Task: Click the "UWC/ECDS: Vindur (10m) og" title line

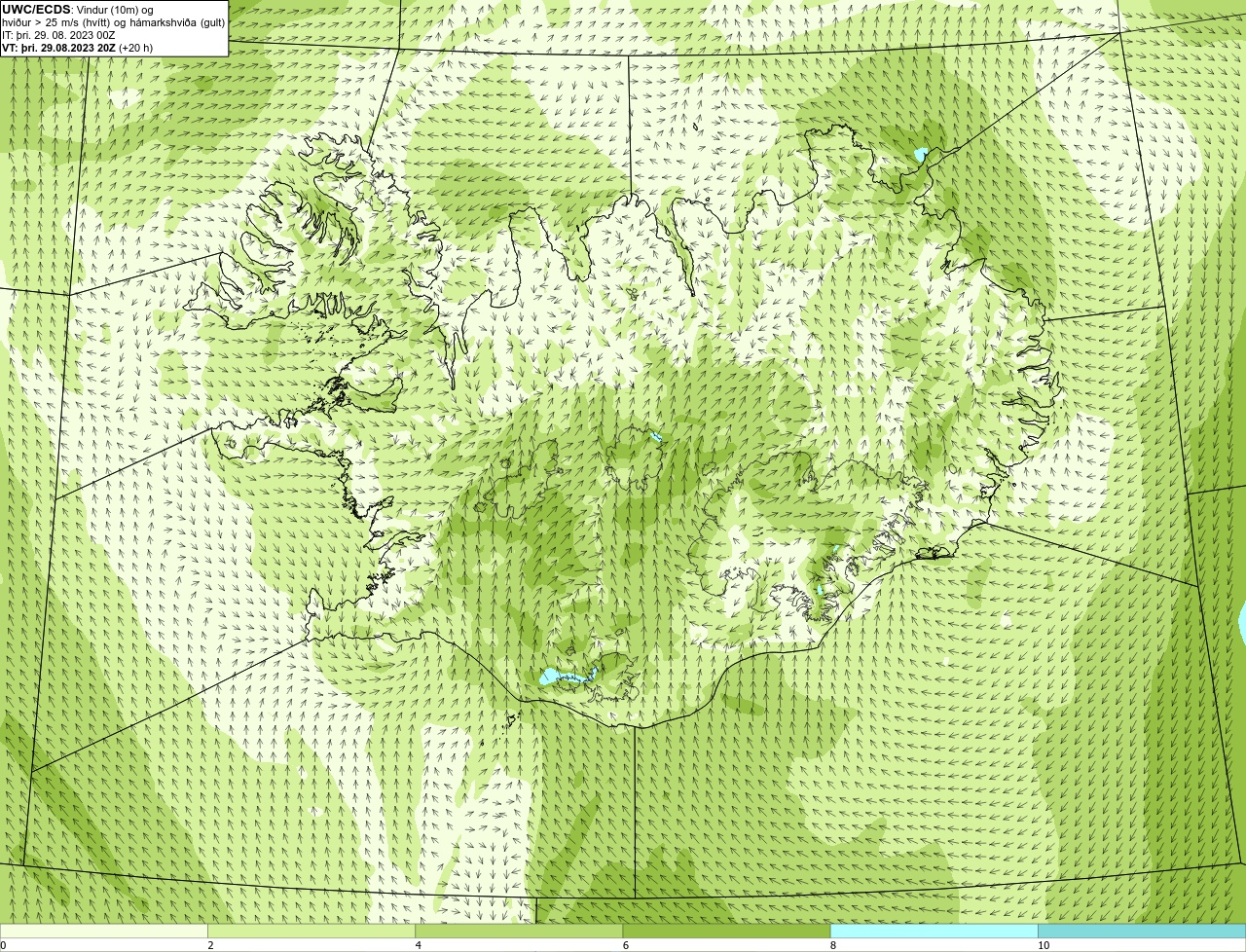Action: coord(78,10)
